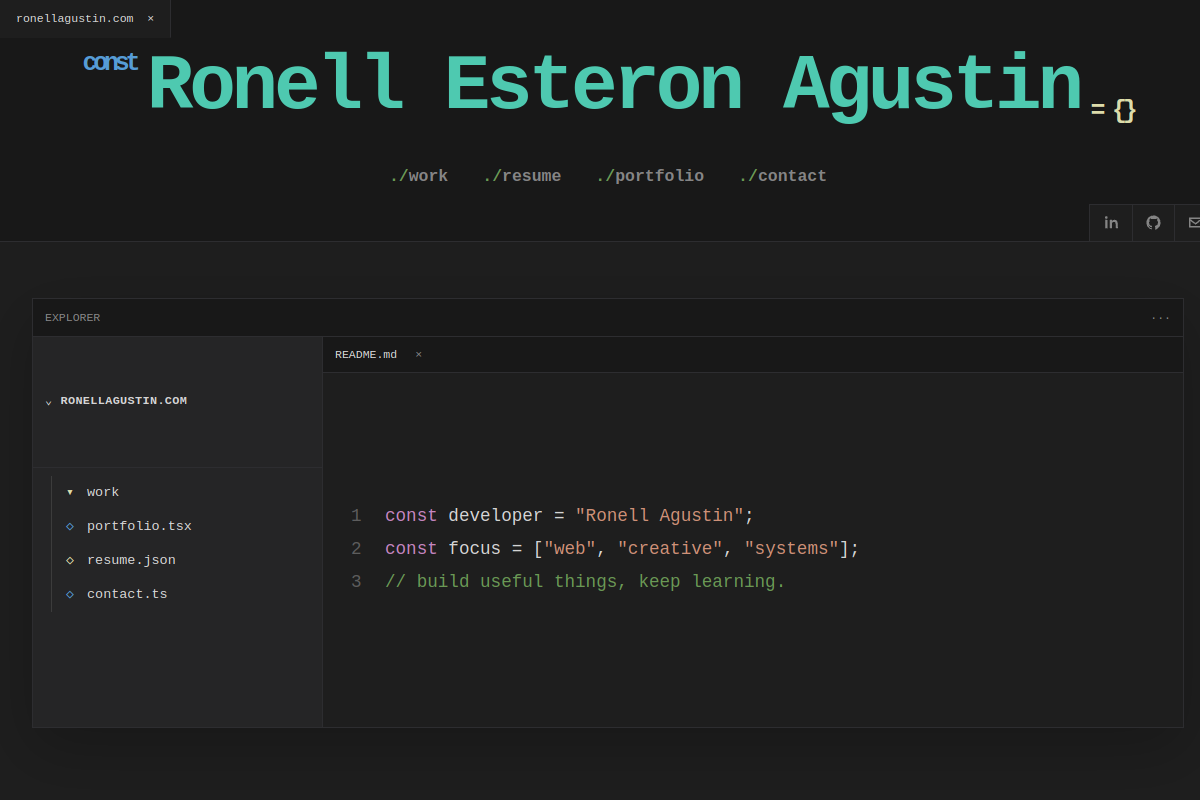Image resolution: width=1200 pixels, height=800 pixels.
Task: Click the email envelope icon
Action: [1194, 222]
